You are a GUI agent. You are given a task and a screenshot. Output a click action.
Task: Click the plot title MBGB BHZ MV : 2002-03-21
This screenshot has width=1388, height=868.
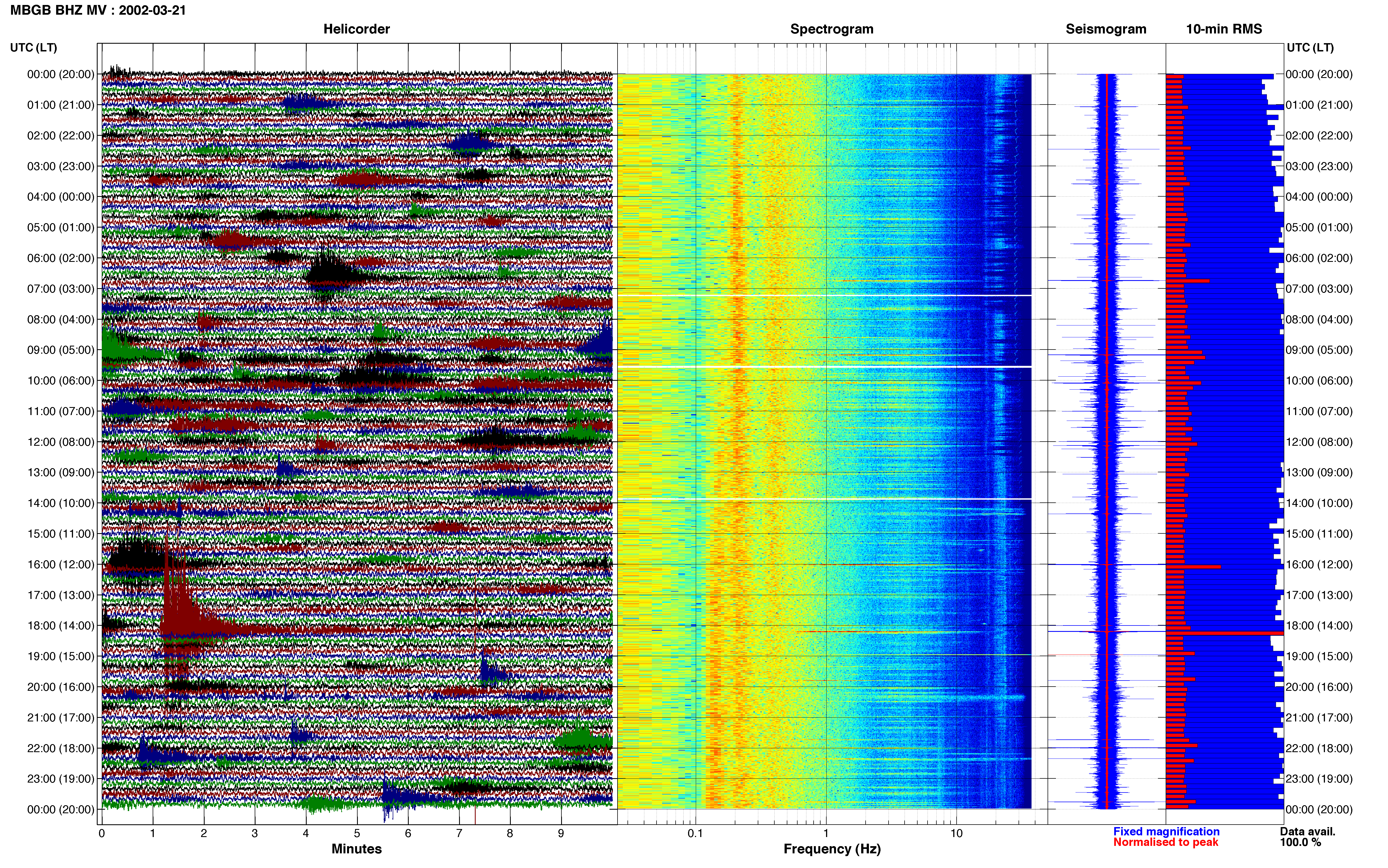[x=98, y=10]
